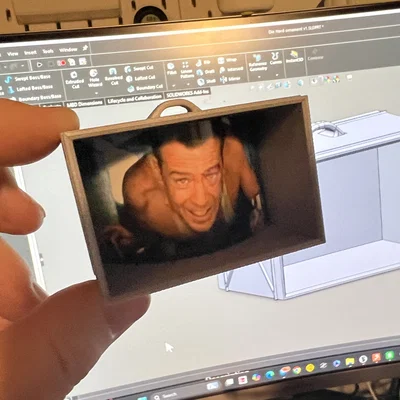Select the Intersect tool

[232, 70]
